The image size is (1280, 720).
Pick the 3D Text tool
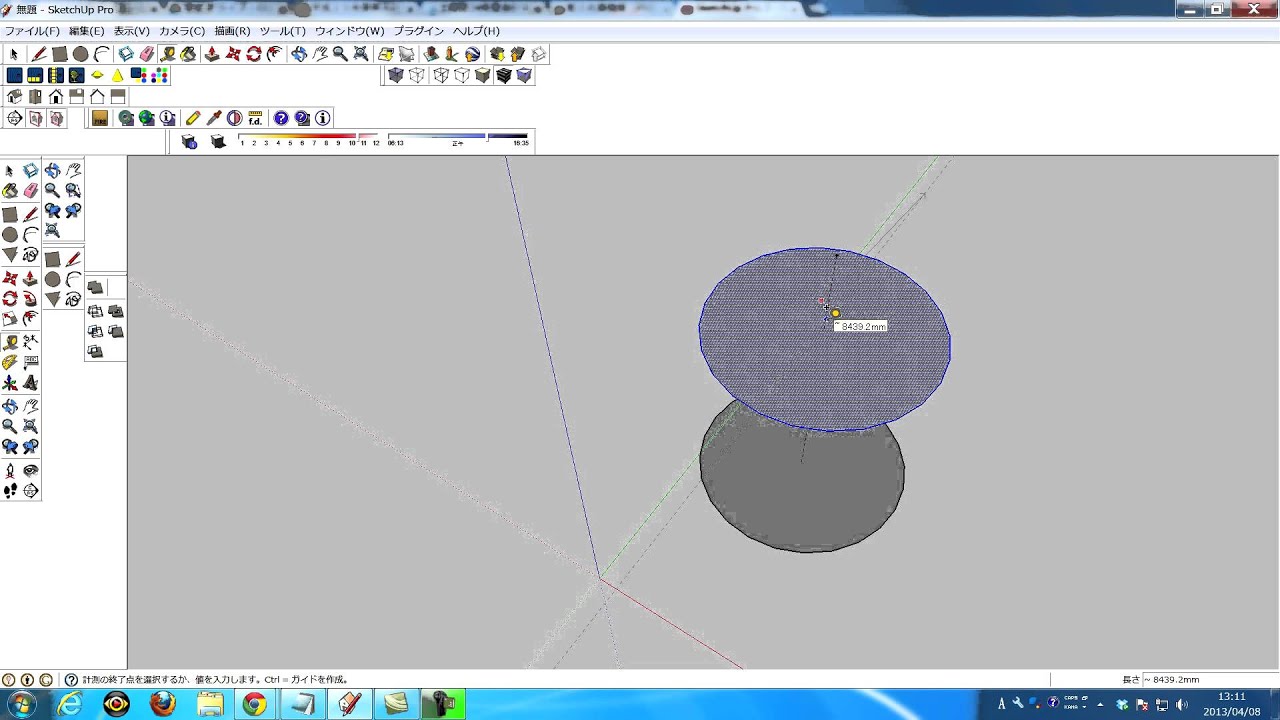30,383
